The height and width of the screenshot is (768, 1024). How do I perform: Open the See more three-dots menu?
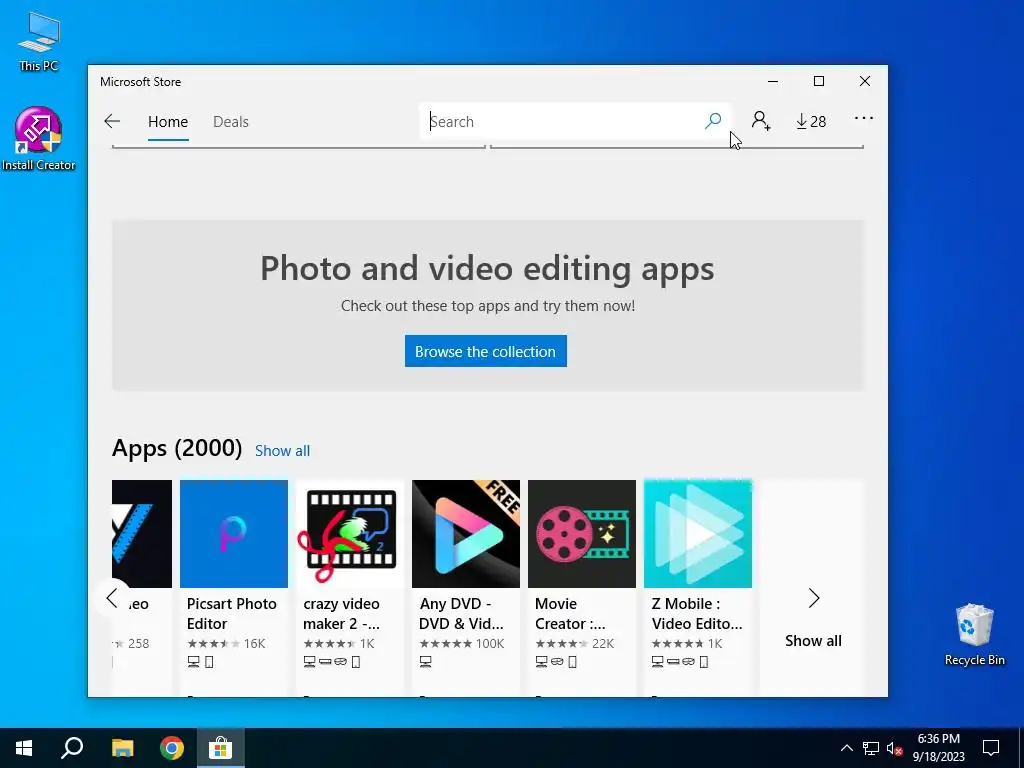[863, 118]
